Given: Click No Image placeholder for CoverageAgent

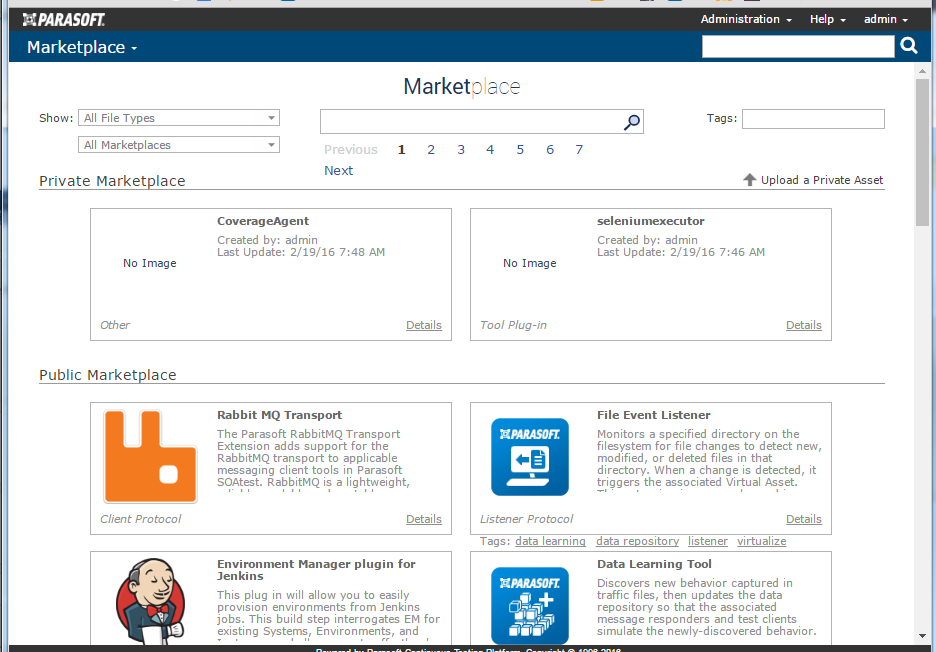Looking at the screenshot, I should click(150, 263).
